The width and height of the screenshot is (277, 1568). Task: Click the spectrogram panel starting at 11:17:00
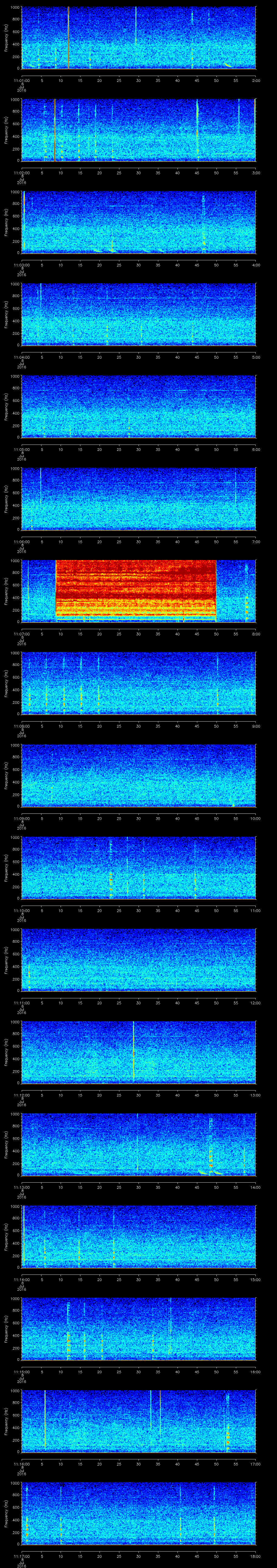click(x=138, y=1513)
